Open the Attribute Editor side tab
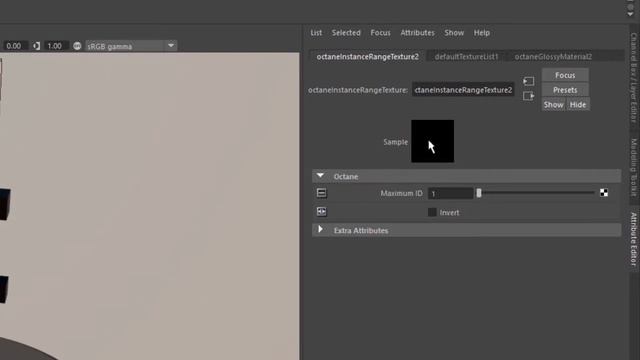The image size is (640, 360). point(633,239)
